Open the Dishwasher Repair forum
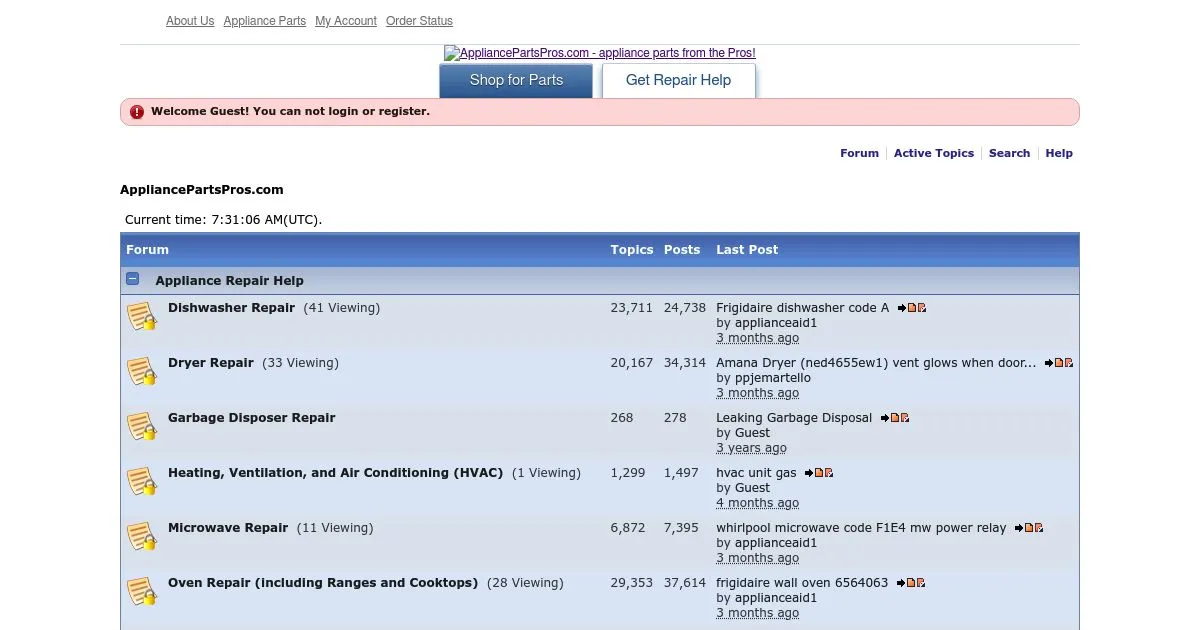 click(x=231, y=308)
